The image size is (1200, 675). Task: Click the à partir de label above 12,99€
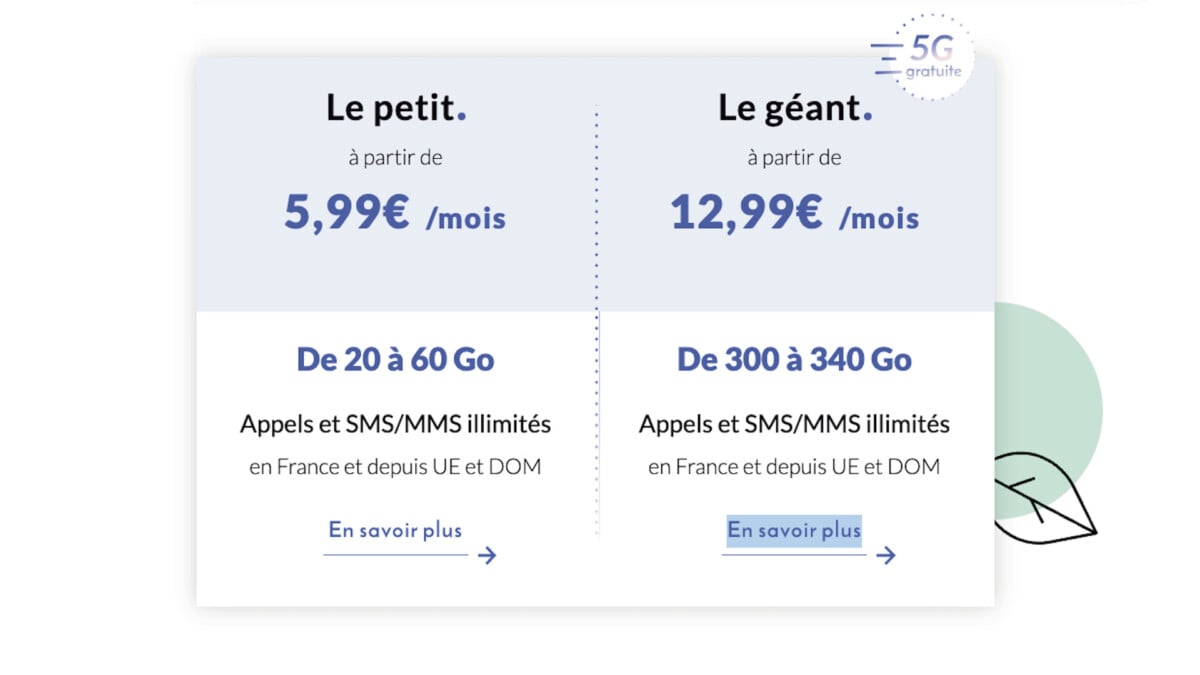[794, 157]
